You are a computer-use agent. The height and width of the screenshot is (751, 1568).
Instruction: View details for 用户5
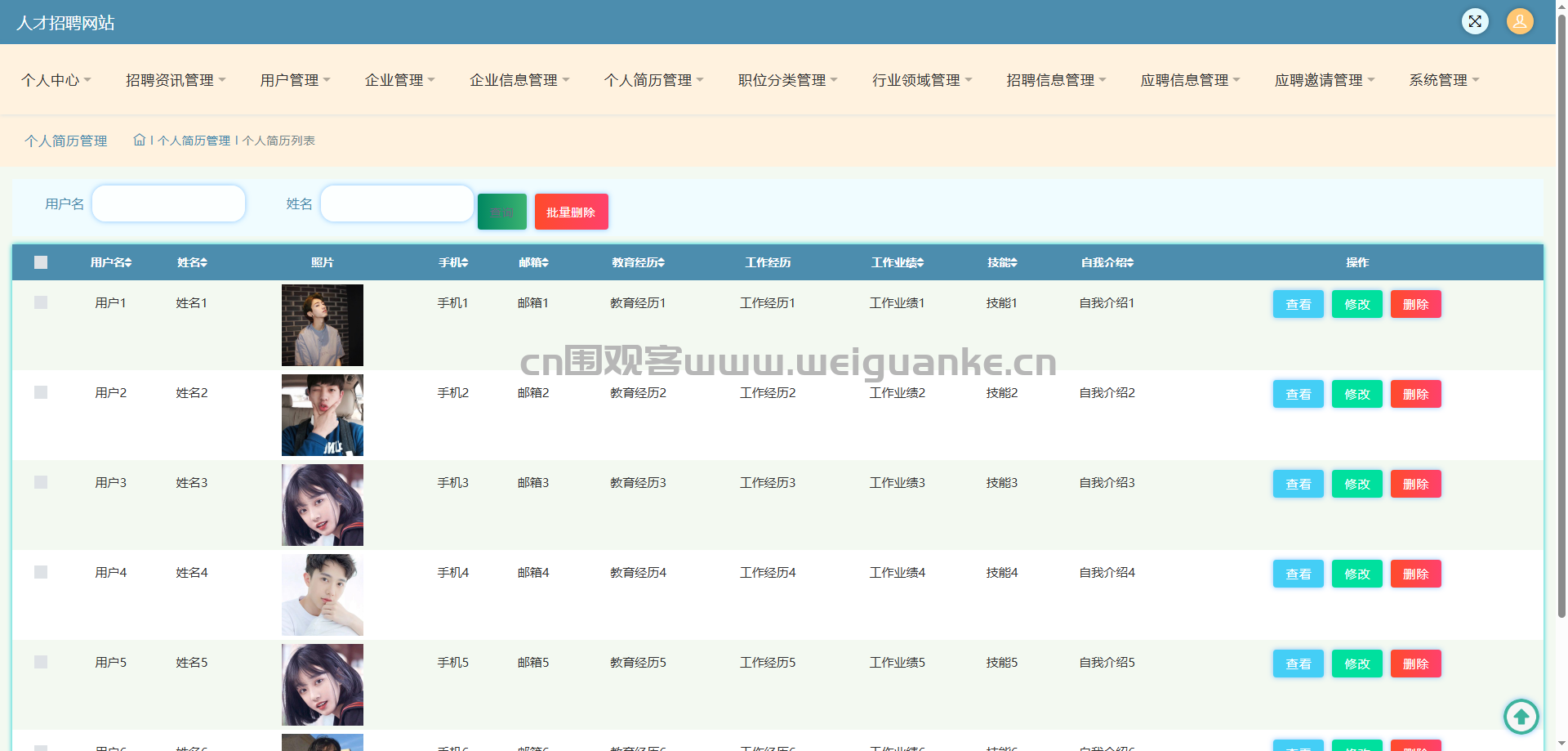tap(1298, 664)
